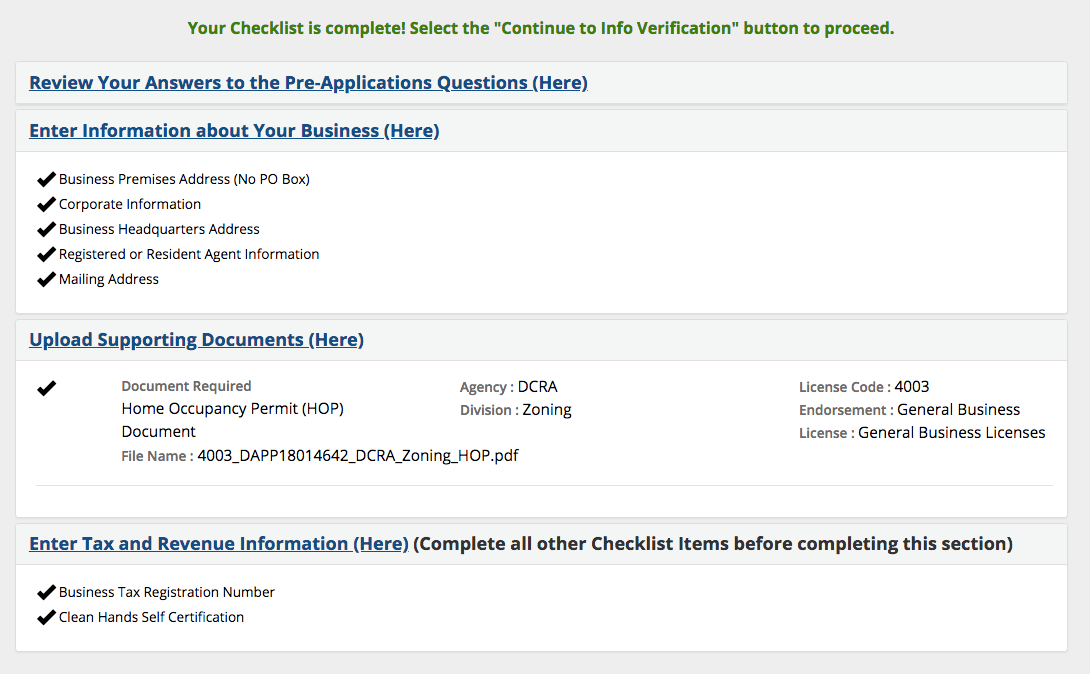Click the Registered or Resident Agent checkmark
The image size is (1090, 674).
click(x=46, y=253)
